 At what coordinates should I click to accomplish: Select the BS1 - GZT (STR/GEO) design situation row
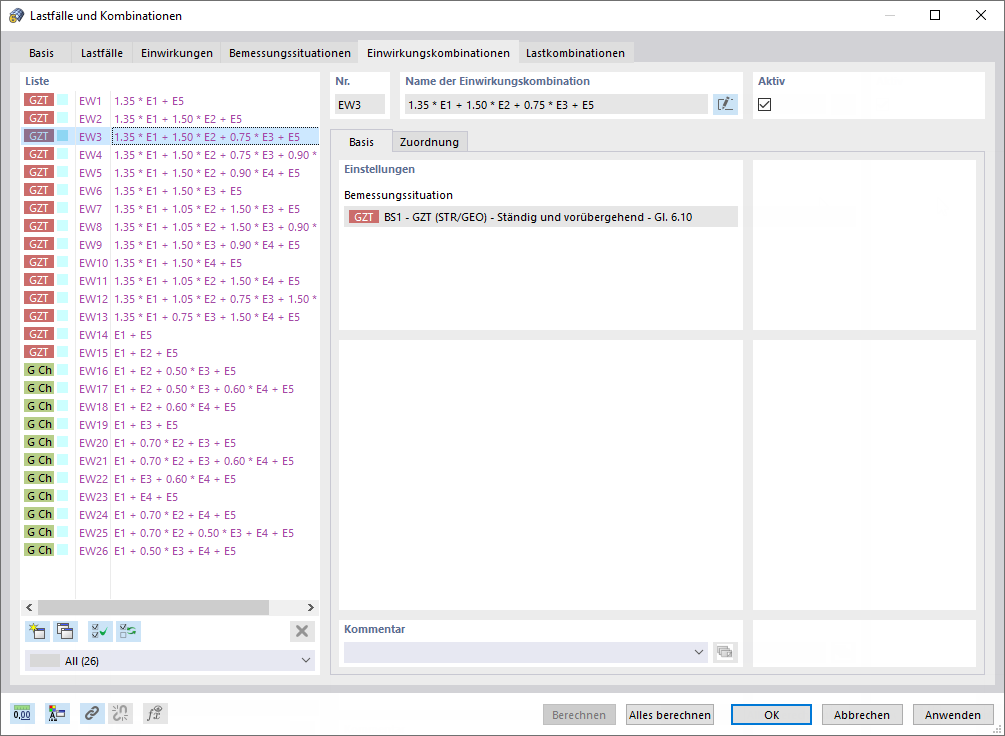click(541, 217)
